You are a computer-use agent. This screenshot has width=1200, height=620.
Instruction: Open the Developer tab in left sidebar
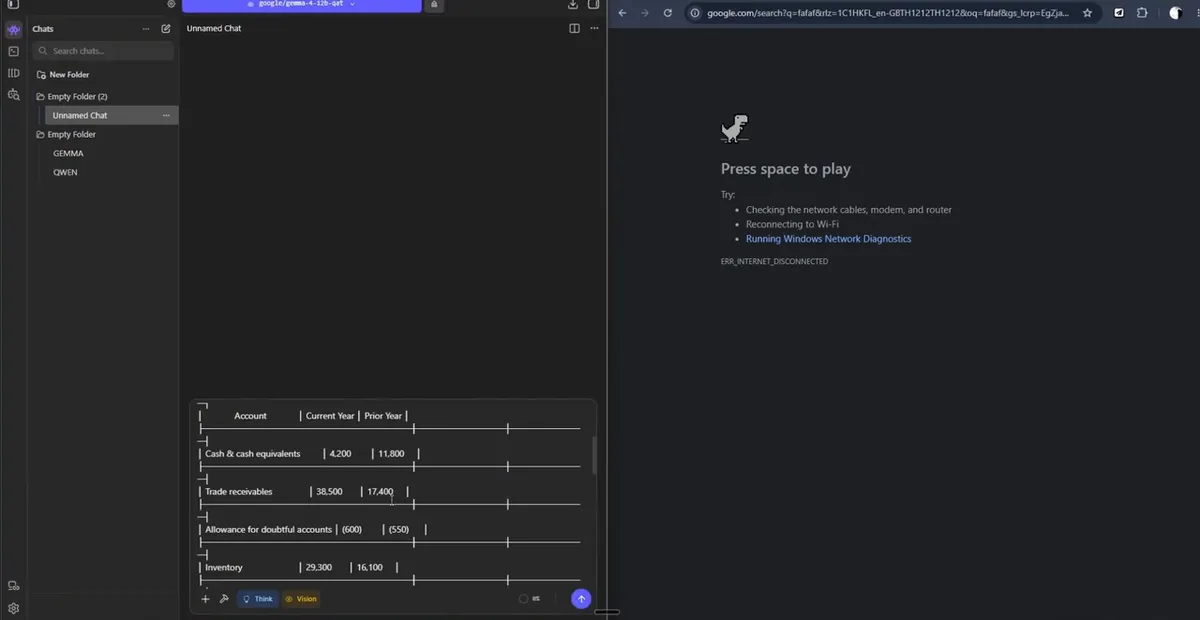[13, 51]
